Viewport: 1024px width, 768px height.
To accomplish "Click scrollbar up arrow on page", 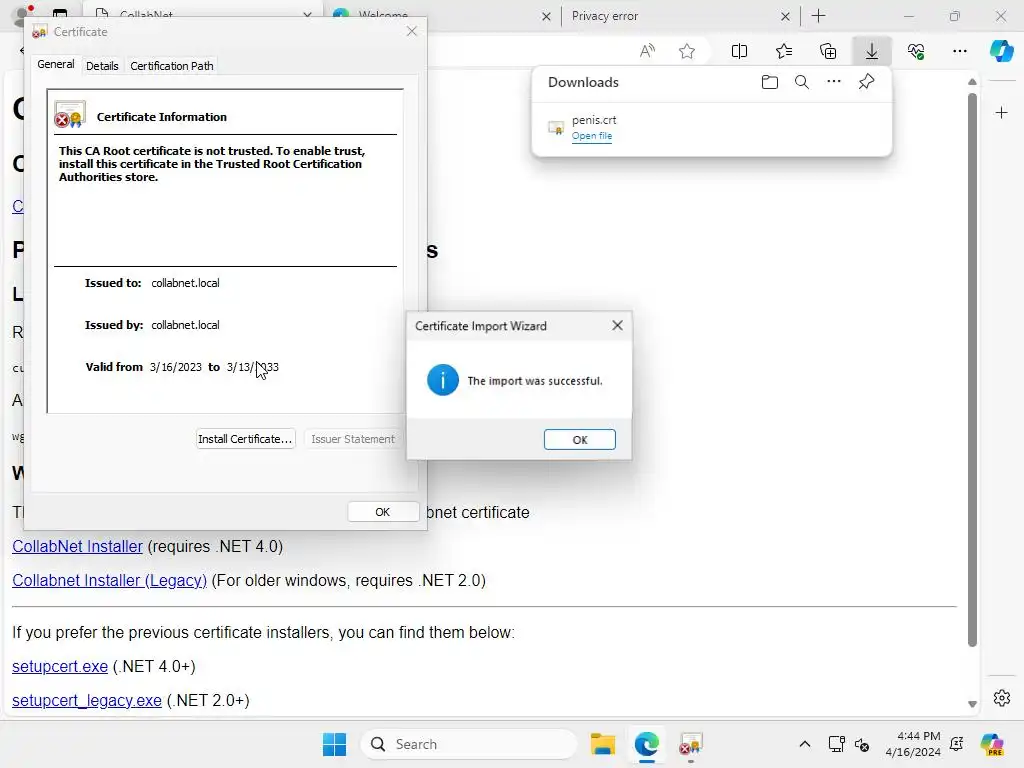I will tap(972, 82).
